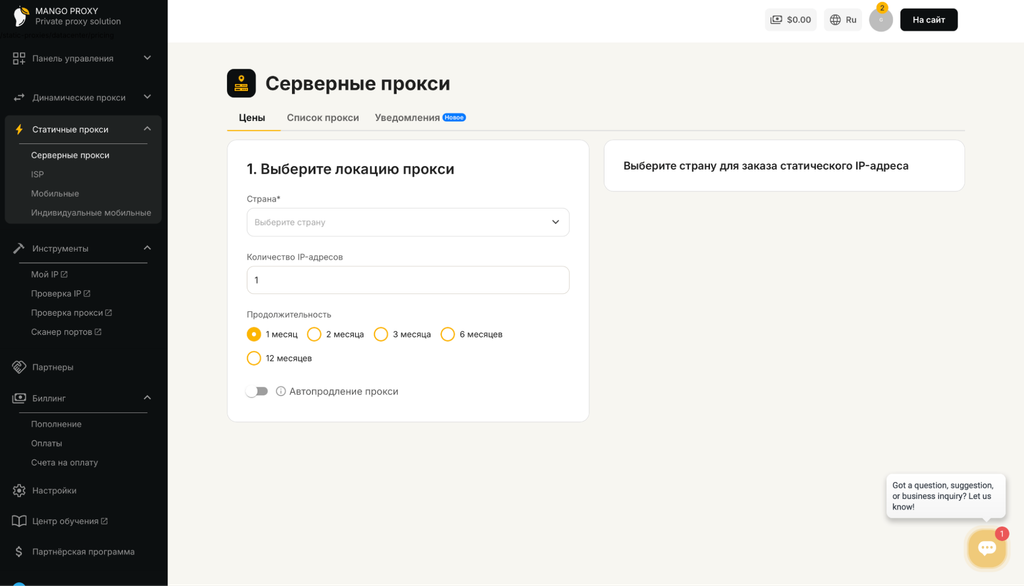This screenshot has width=1024, height=586.
Task: Open the Счета на оплату link
Action: point(65,463)
